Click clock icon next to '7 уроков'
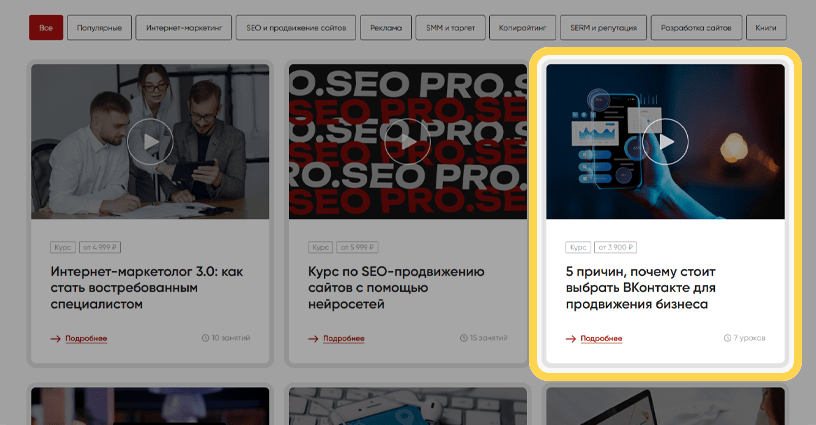Screen dimensions: 816x425 728,338
